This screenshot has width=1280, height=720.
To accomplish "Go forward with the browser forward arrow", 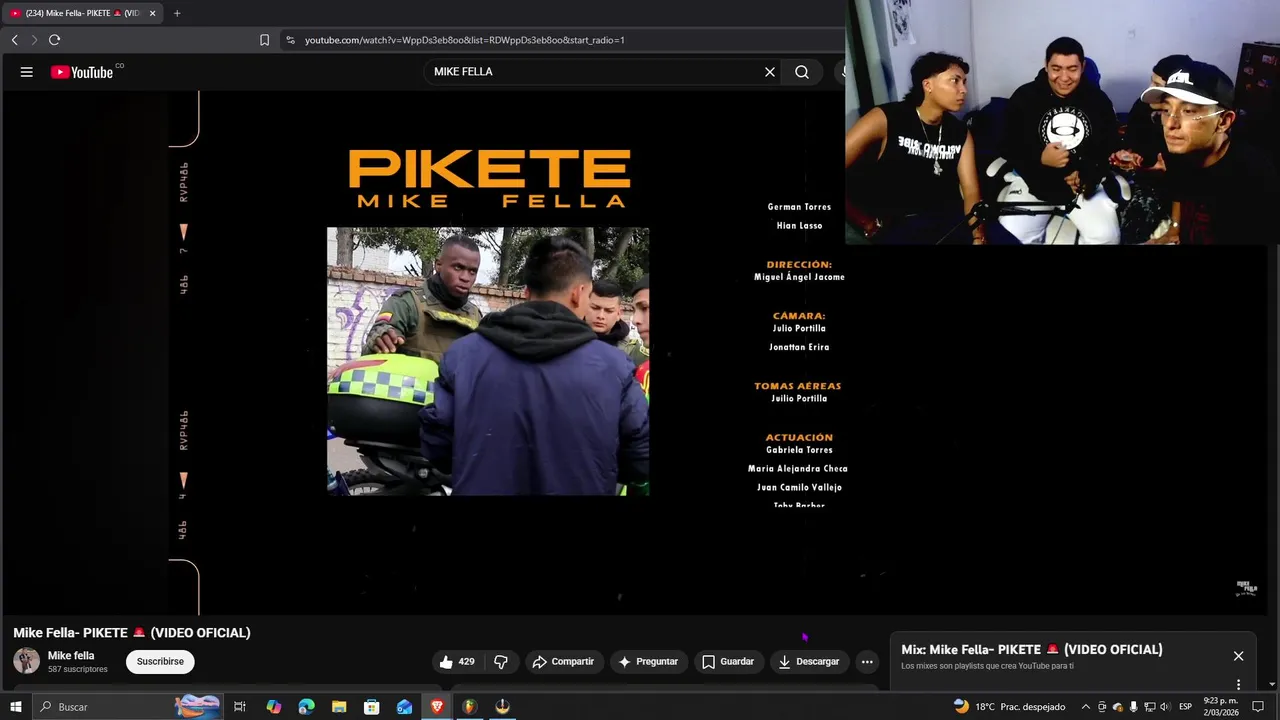I will pyautogui.click(x=34, y=40).
